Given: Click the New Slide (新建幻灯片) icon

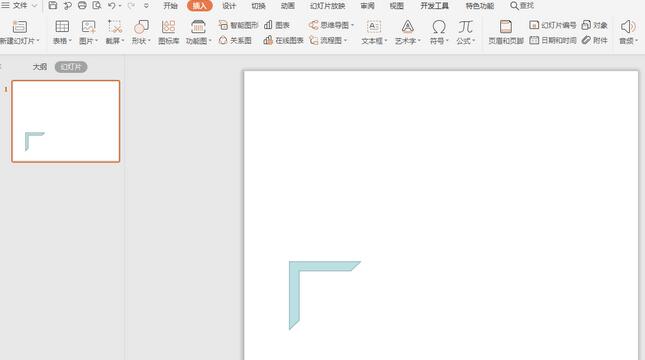Looking at the screenshot, I should click(20, 27).
